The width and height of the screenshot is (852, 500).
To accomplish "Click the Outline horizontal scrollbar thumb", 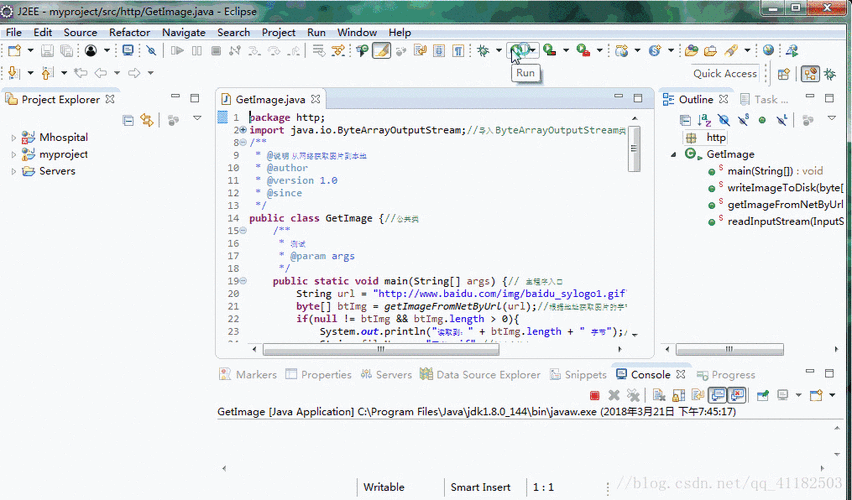I will tap(730, 349).
